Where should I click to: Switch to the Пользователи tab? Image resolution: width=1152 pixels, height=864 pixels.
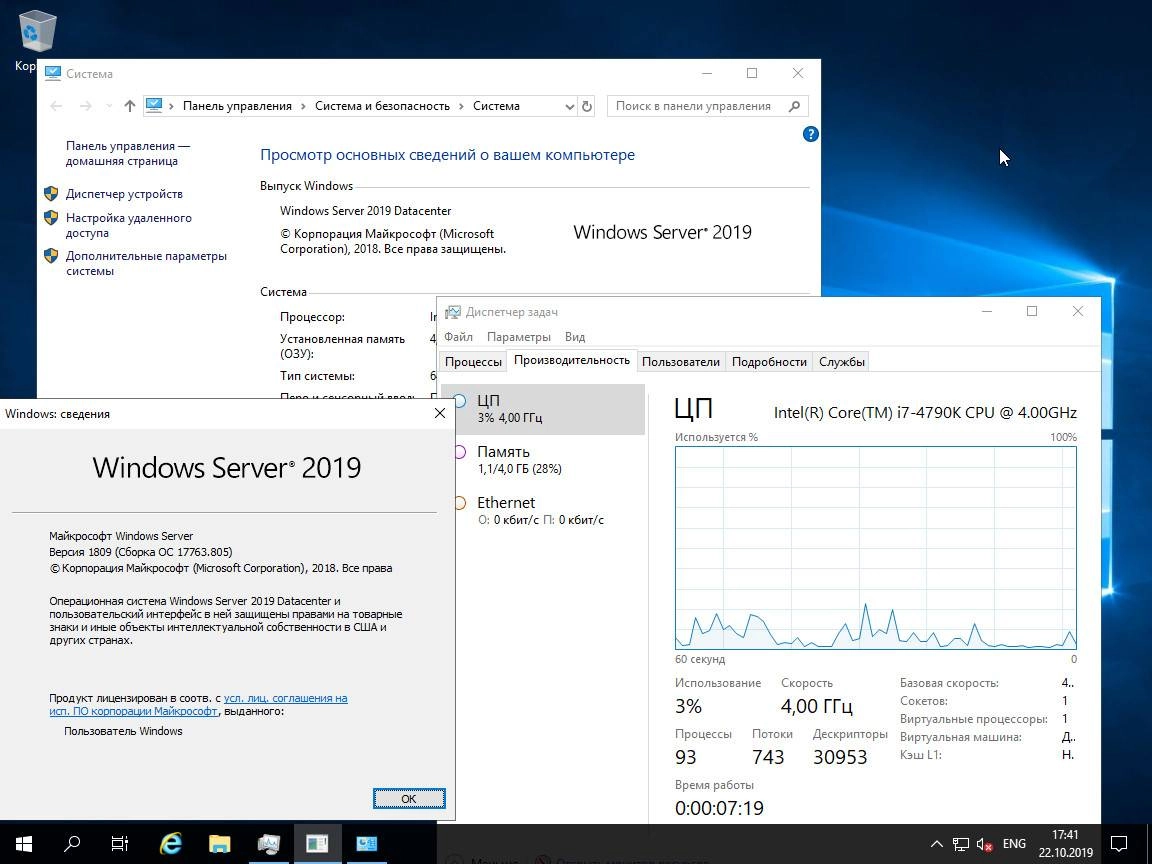point(680,361)
